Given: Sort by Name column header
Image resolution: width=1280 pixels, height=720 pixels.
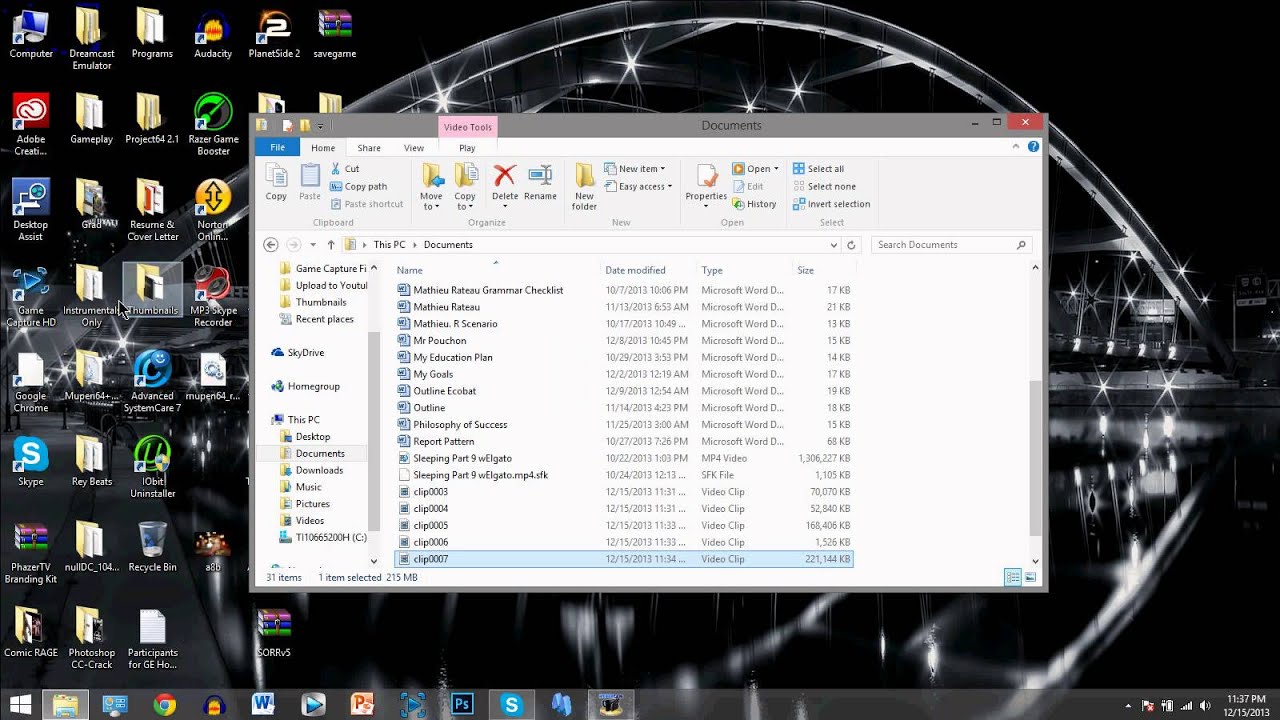Looking at the screenshot, I should (410, 270).
